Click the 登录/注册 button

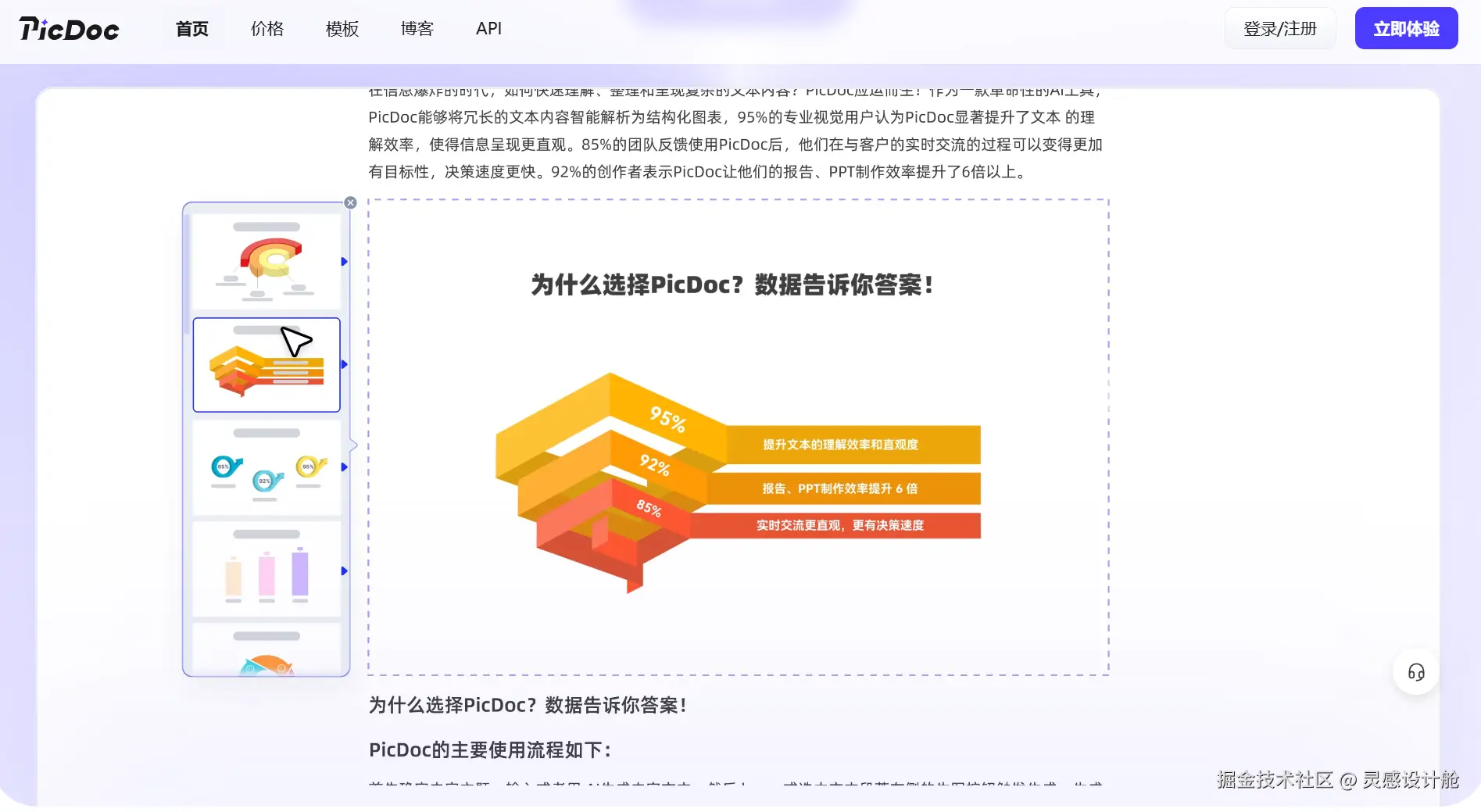pyautogui.click(x=1280, y=29)
